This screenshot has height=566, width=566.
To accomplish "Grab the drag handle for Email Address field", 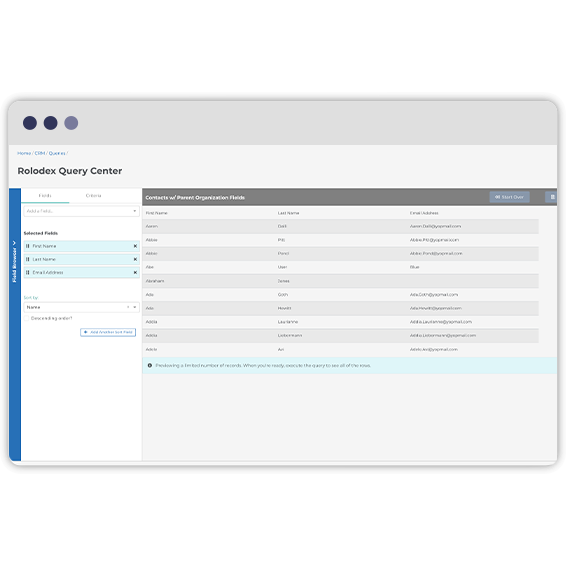I will pyautogui.click(x=27, y=273).
